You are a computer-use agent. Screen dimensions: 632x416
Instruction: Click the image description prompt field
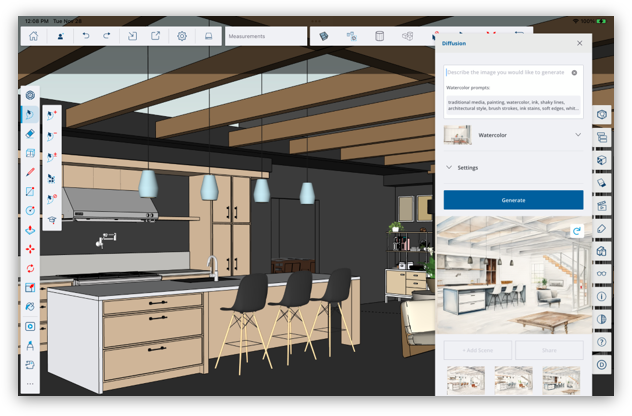pos(505,73)
